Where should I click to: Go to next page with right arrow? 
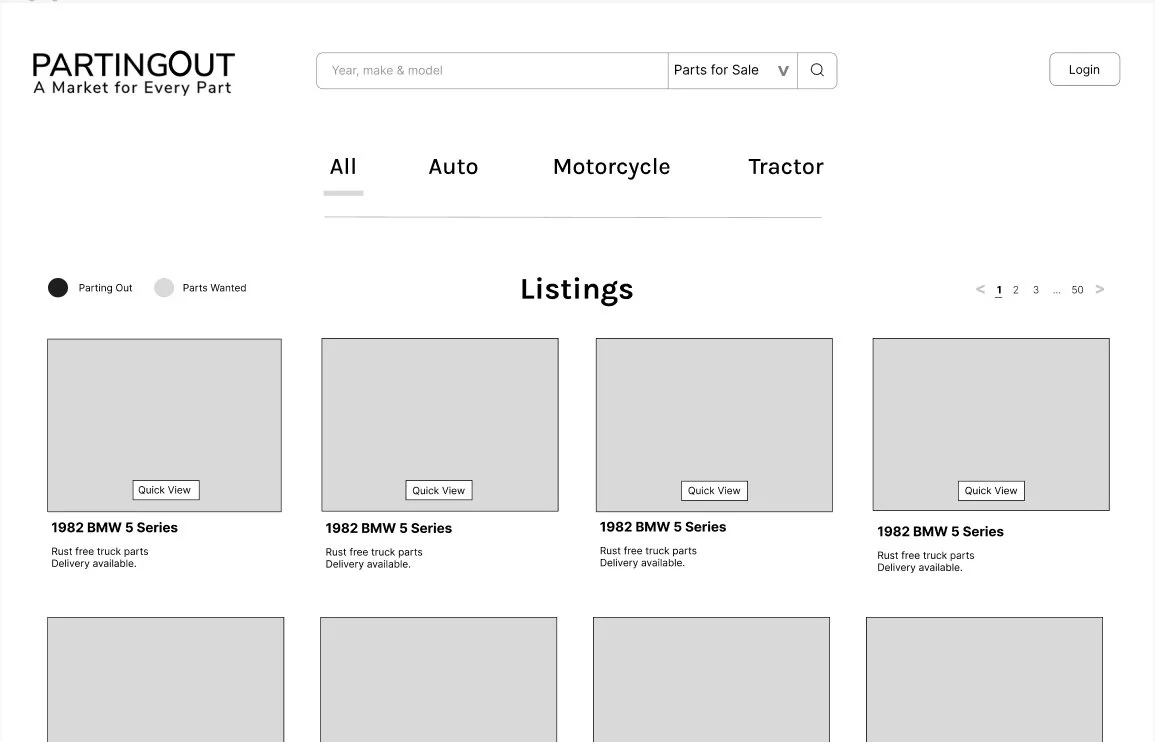pos(1100,290)
